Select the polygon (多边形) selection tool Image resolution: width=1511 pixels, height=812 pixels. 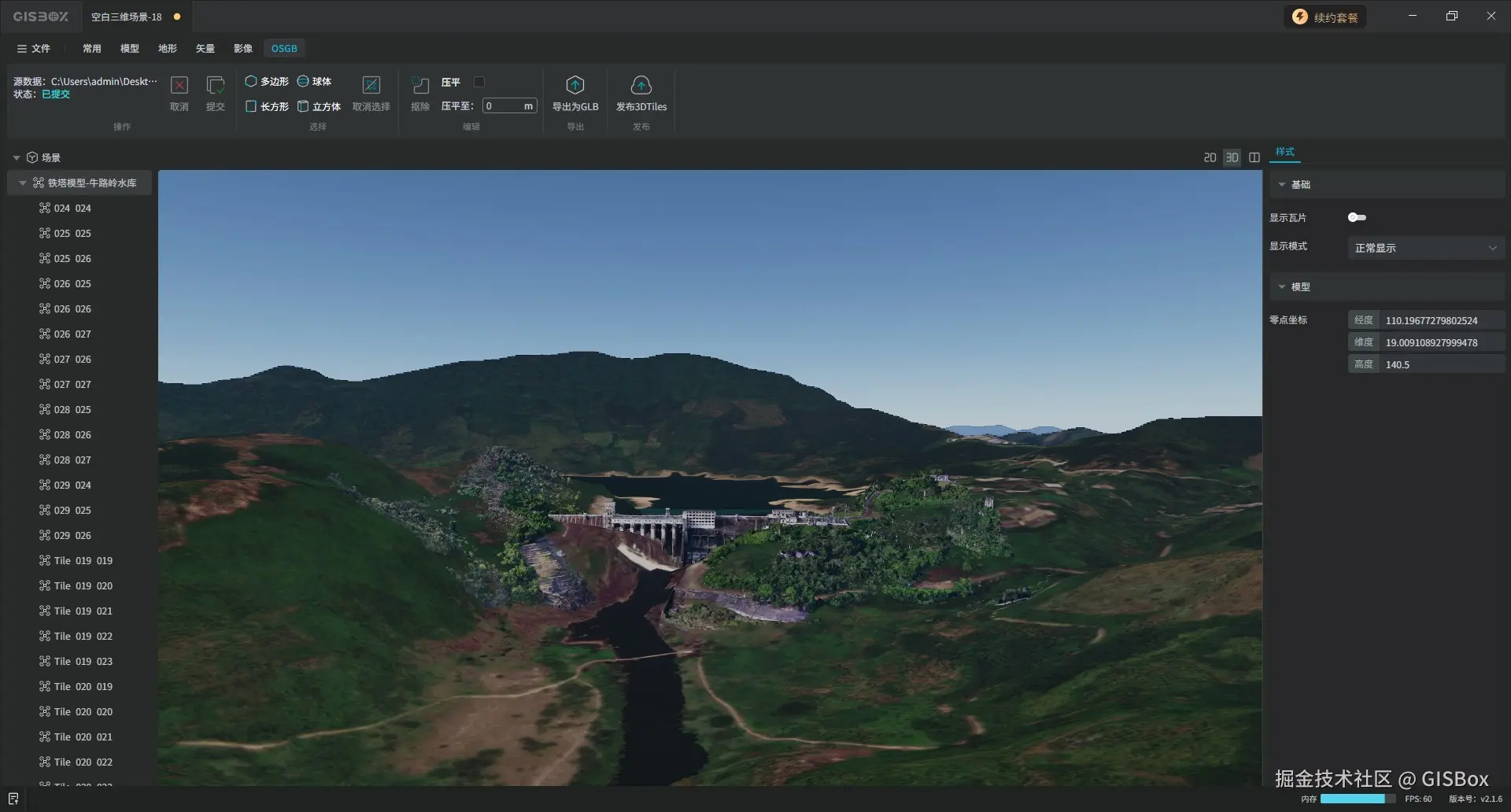pyautogui.click(x=267, y=81)
